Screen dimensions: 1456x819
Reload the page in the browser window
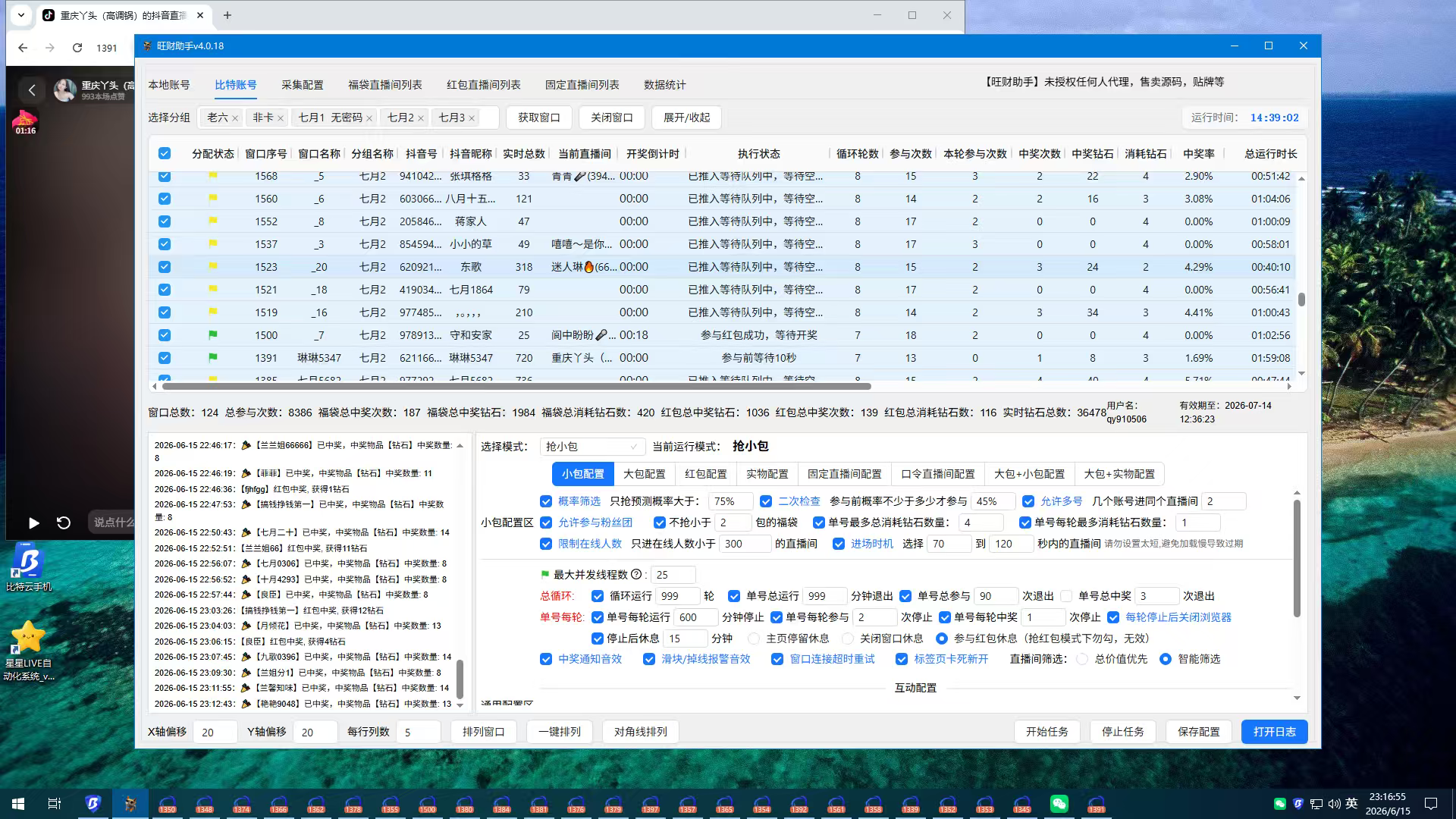tap(77, 48)
